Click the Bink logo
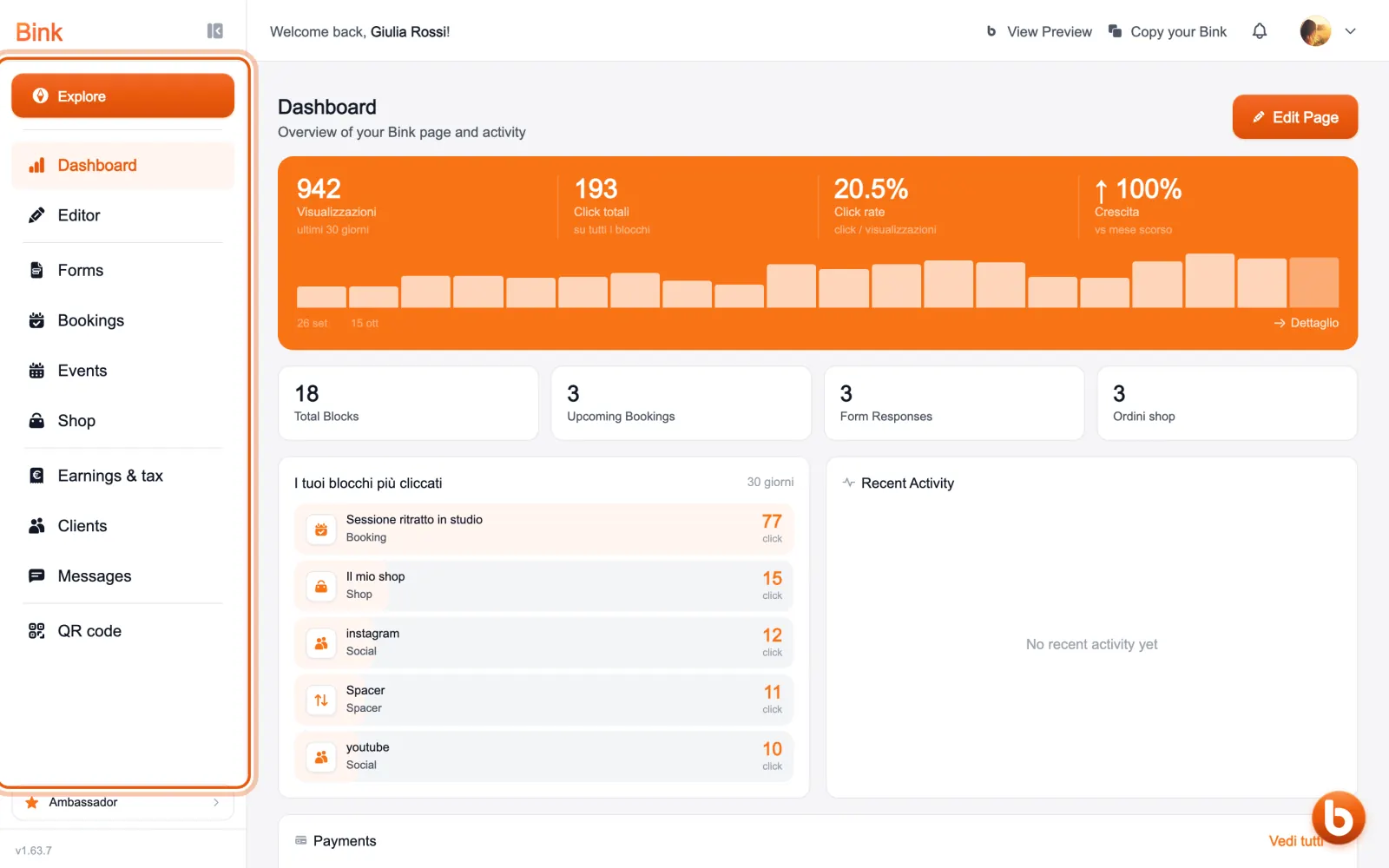 coord(40,32)
